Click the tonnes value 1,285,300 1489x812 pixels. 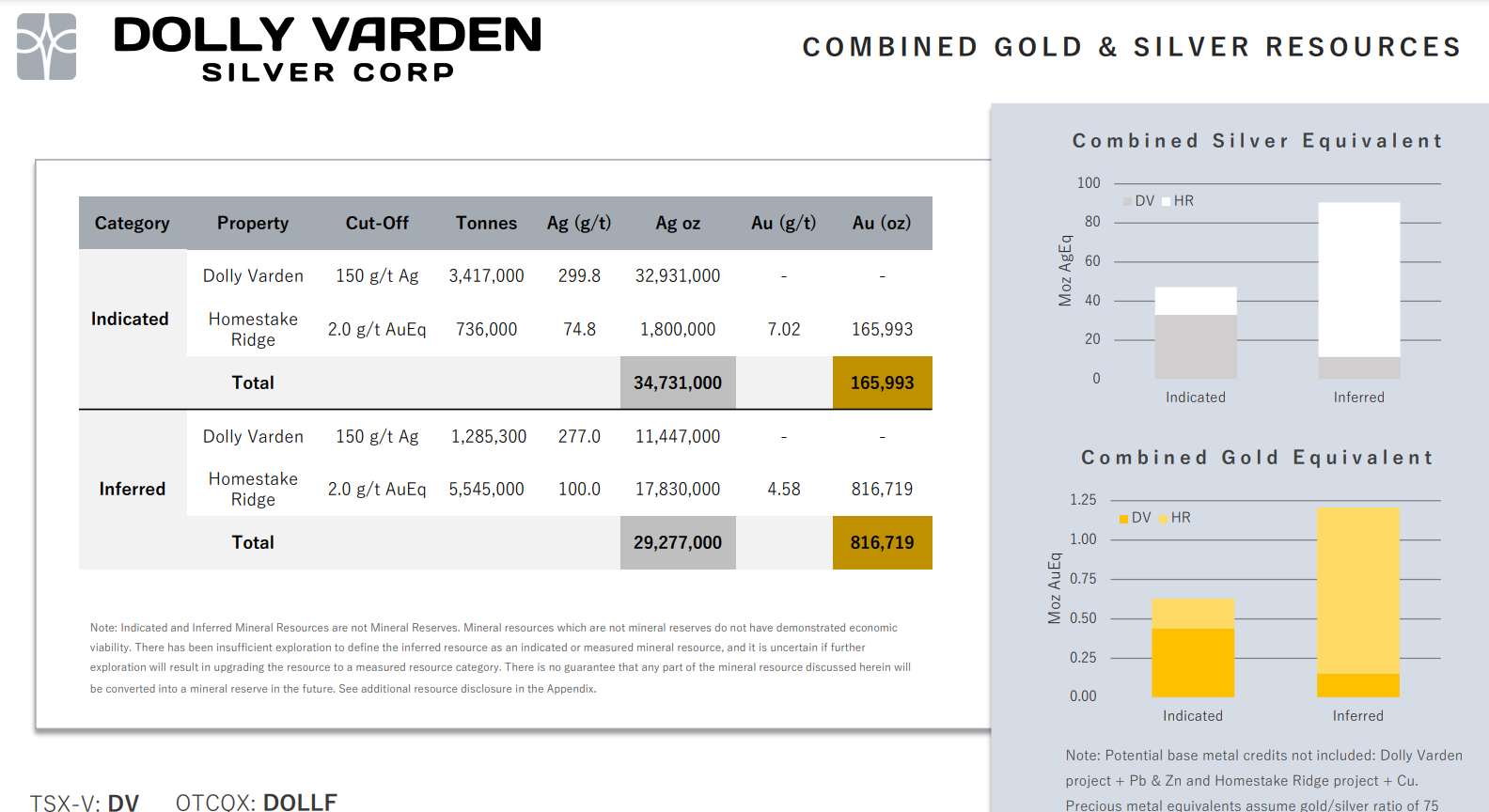(489, 436)
